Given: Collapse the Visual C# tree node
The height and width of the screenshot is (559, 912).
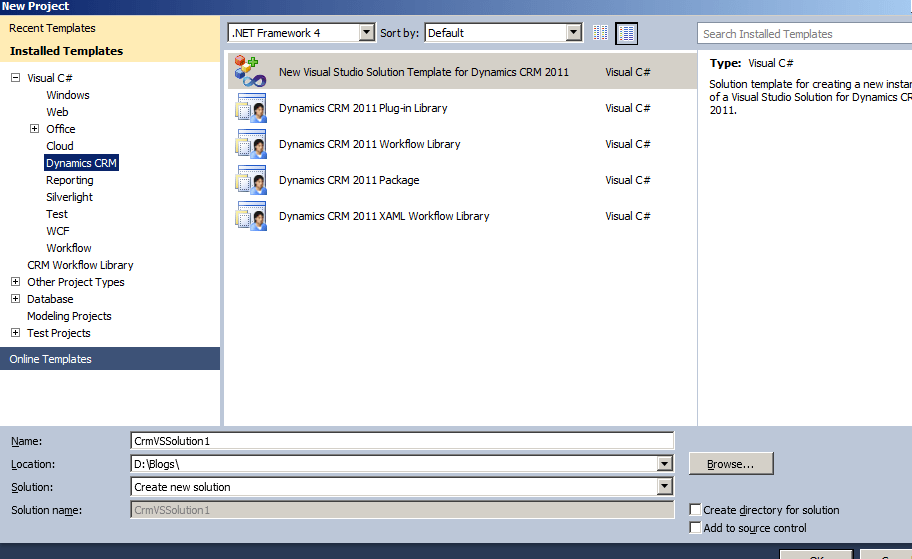Looking at the screenshot, I should tap(16, 77).
